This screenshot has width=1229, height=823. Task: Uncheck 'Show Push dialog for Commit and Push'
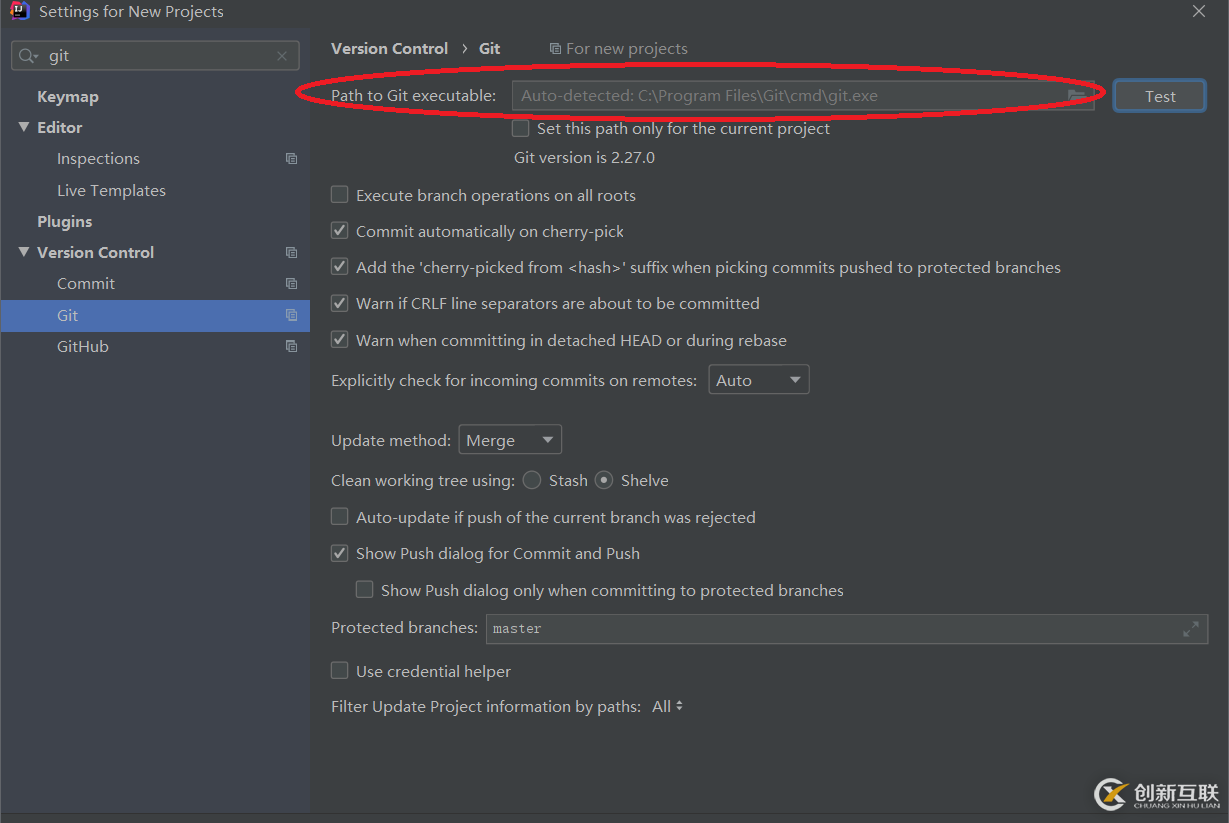pos(340,553)
